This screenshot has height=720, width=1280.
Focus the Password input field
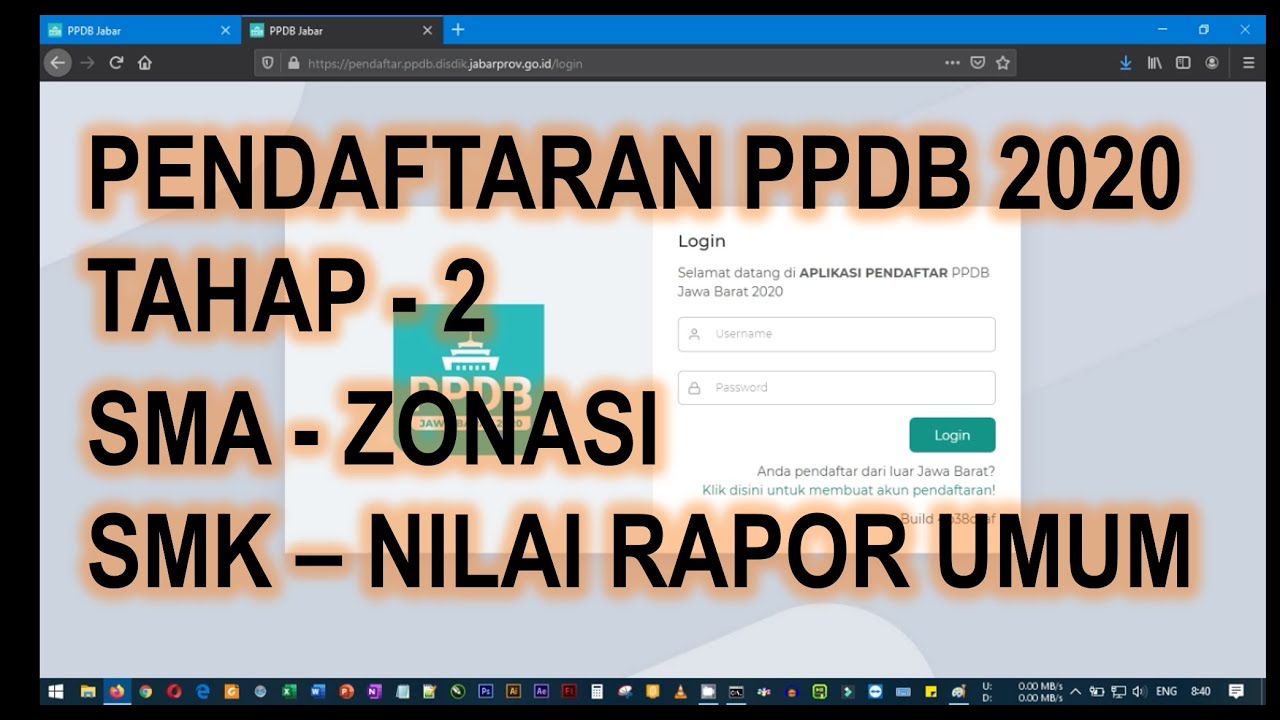(836, 387)
